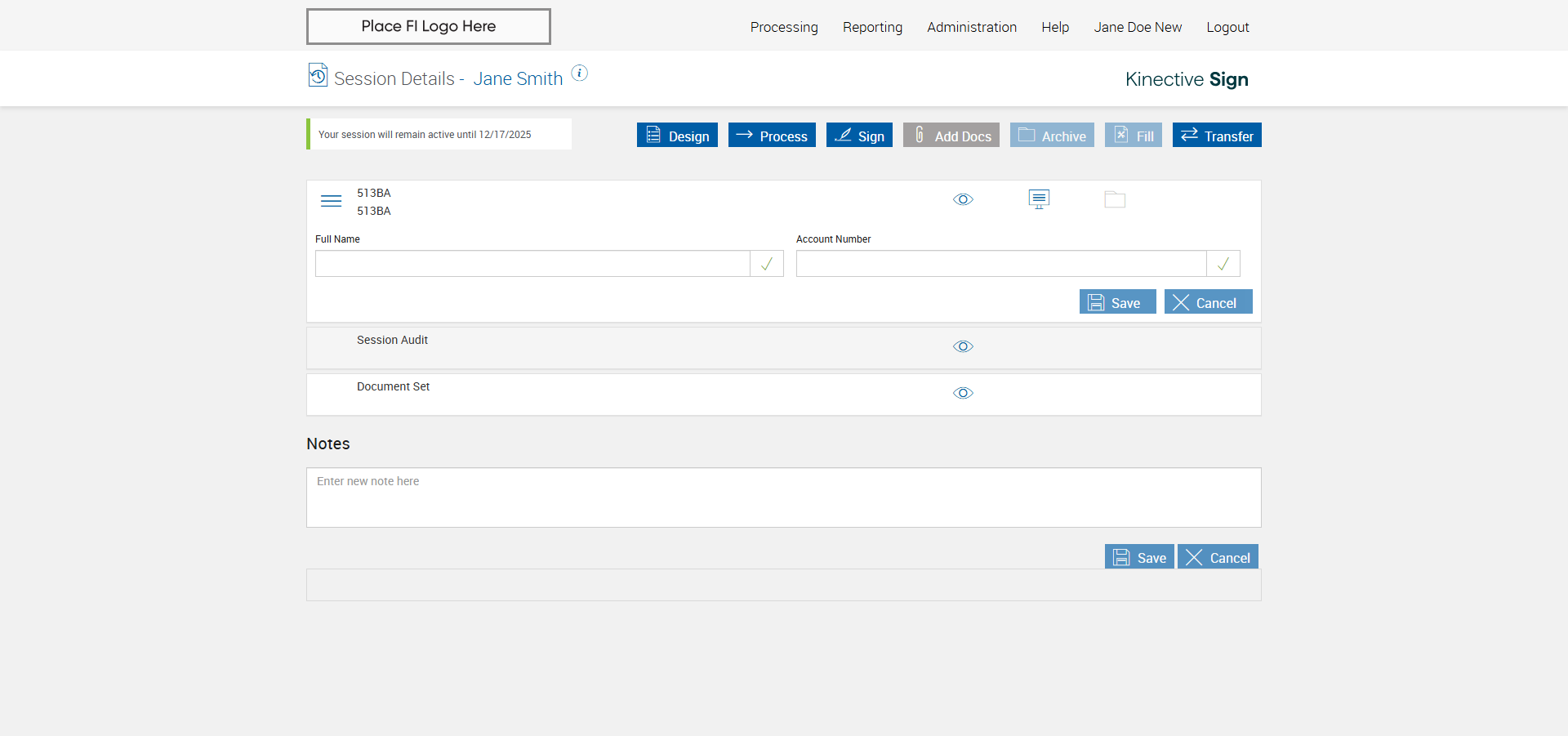The width and height of the screenshot is (1568, 736).
Task: Open the Processing menu
Action: [x=783, y=27]
